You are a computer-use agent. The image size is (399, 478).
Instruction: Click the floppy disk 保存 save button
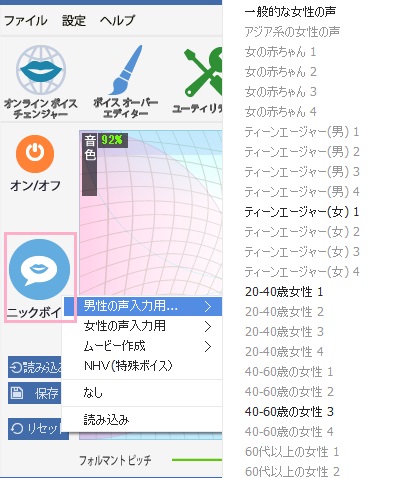click(x=35, y=393)
